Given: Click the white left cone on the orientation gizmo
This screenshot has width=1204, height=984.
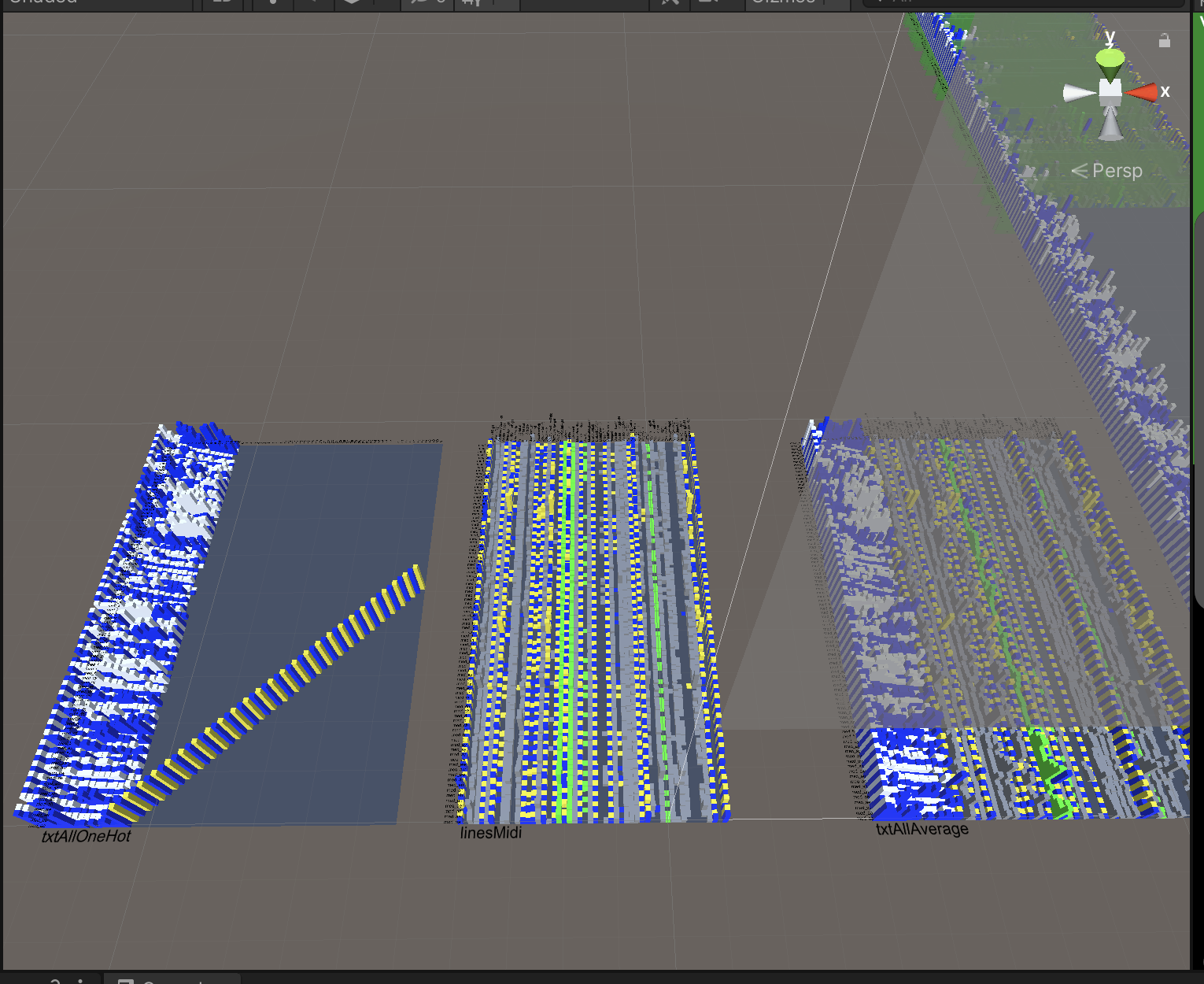Looking at the screenshot, I should pyautogui.click(x=1078, y=94).
